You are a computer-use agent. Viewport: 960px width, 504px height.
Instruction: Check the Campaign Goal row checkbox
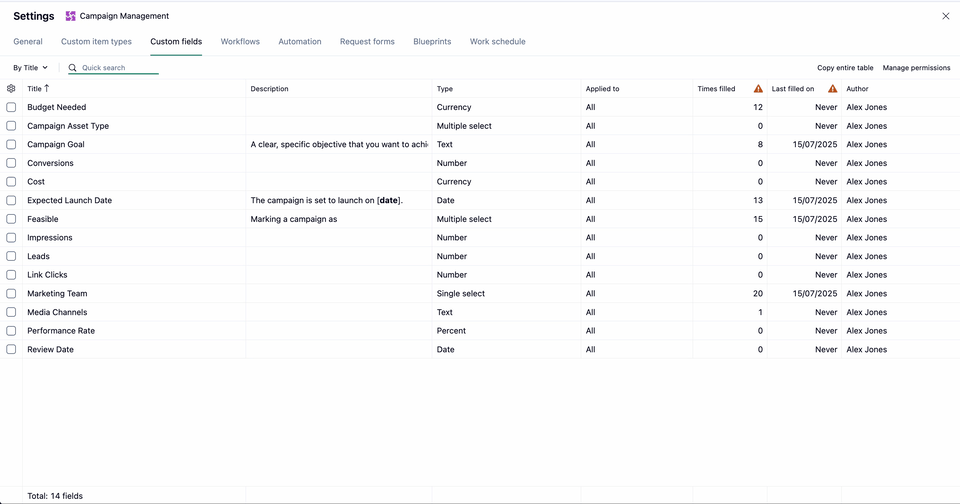pos(11,145)
